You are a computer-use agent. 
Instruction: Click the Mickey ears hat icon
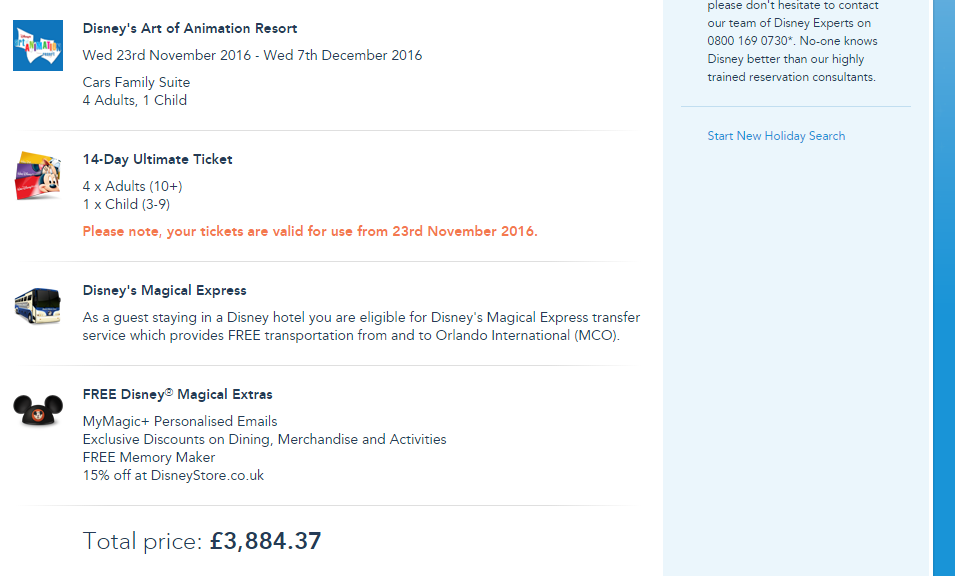(38, 409)
